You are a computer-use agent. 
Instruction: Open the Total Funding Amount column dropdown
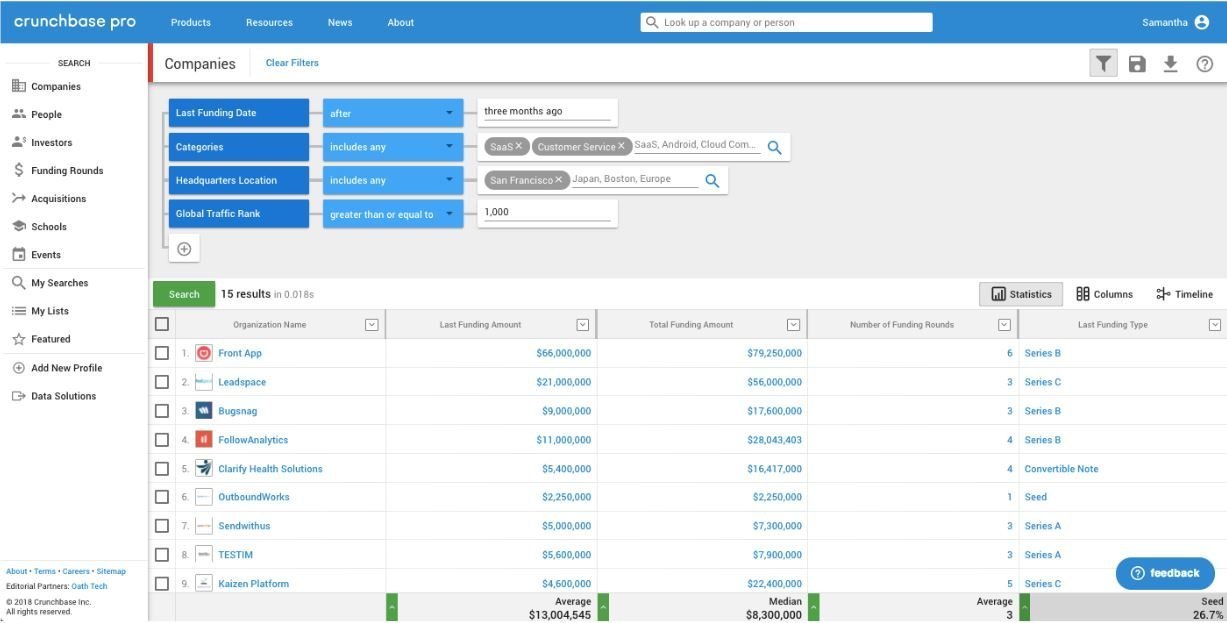pyautogui.click(x=793, y=324)
